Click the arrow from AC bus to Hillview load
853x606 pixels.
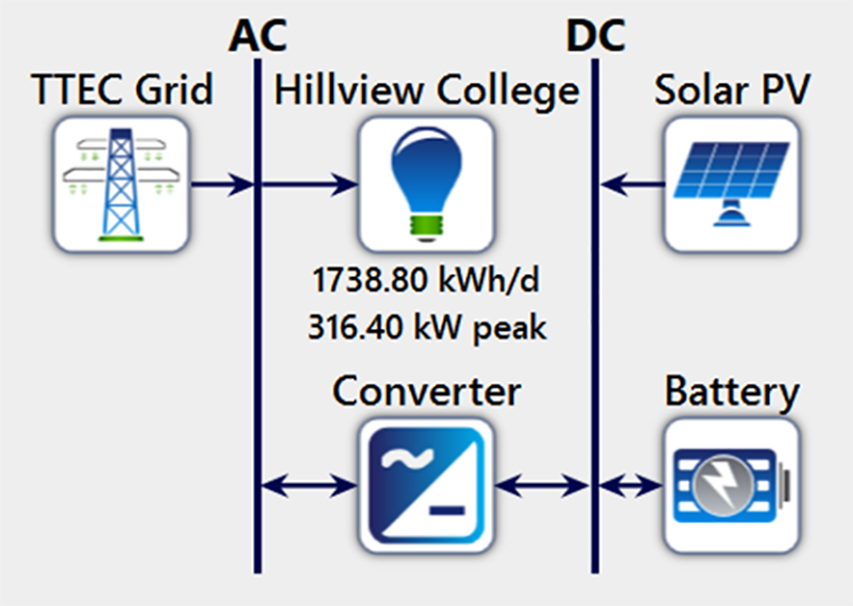pos(310,185)
